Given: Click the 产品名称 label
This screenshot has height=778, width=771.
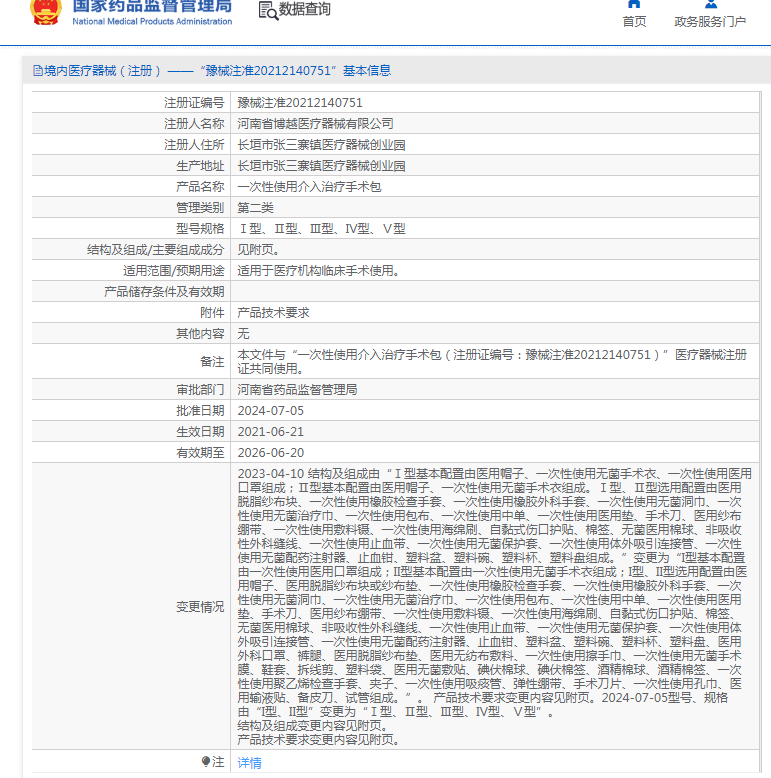Looking at the screenshot, I should point(200,187).
